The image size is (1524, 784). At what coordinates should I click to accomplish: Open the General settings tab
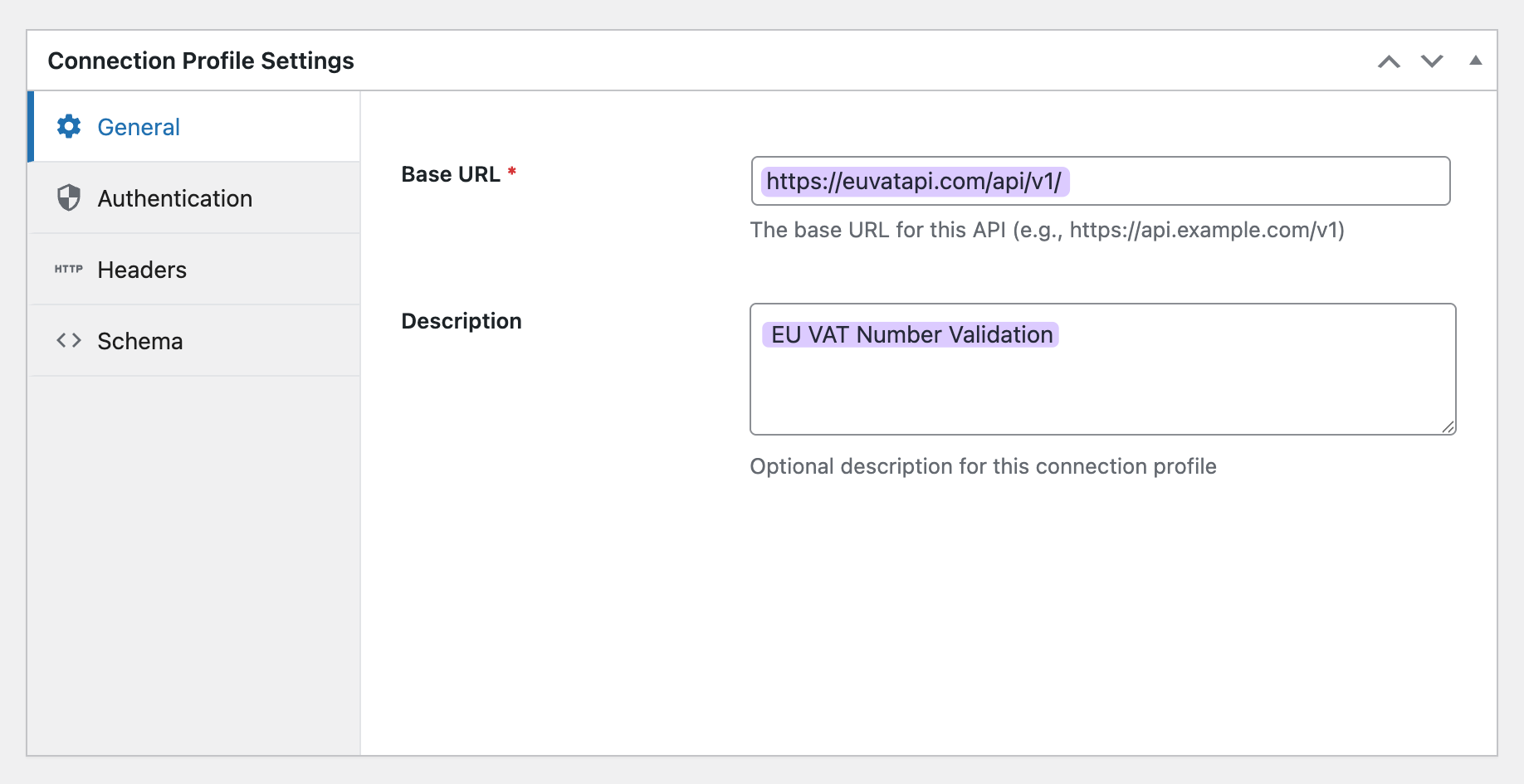(138, 127)
